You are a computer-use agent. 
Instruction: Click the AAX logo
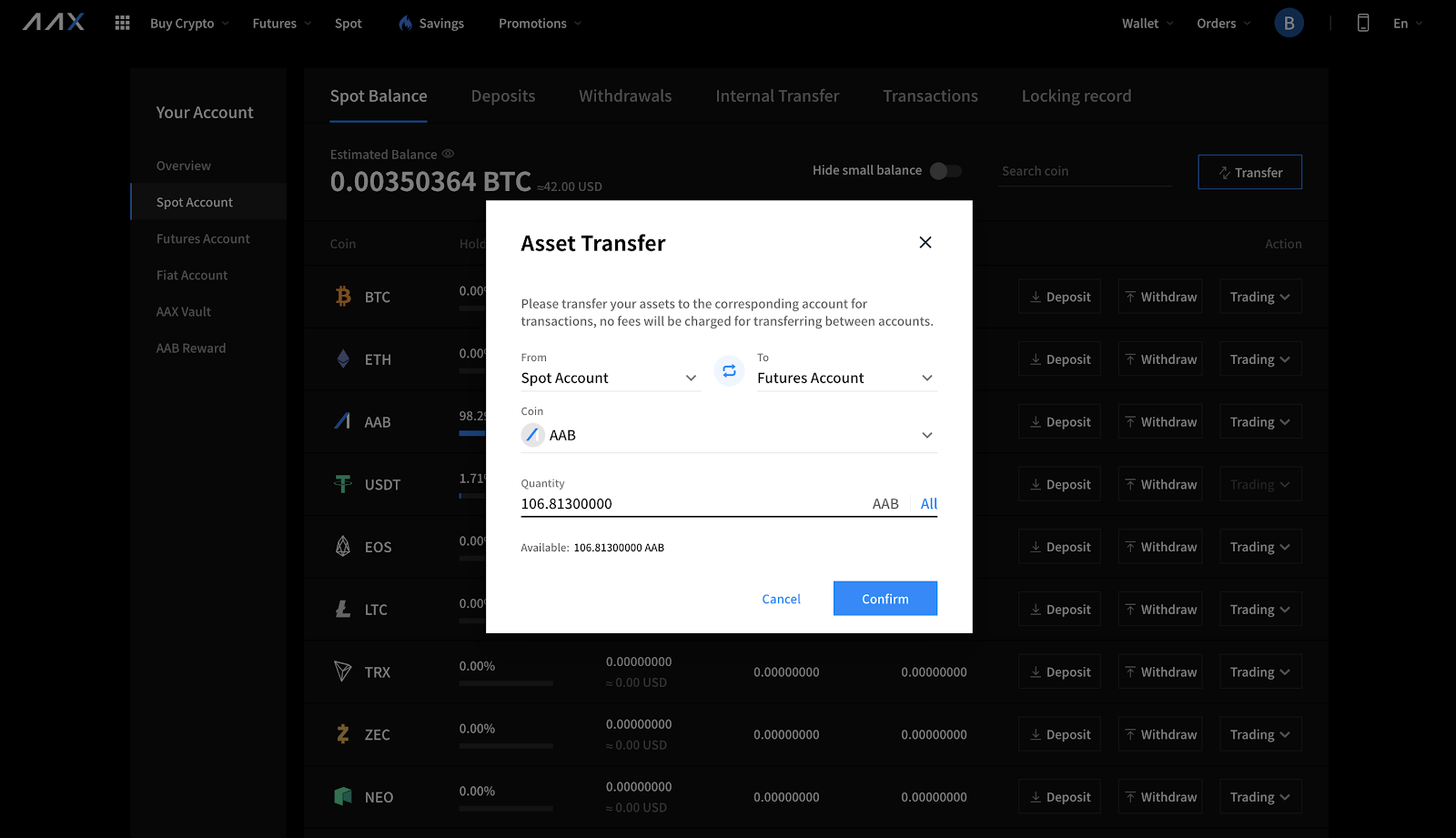pos(54,23)
